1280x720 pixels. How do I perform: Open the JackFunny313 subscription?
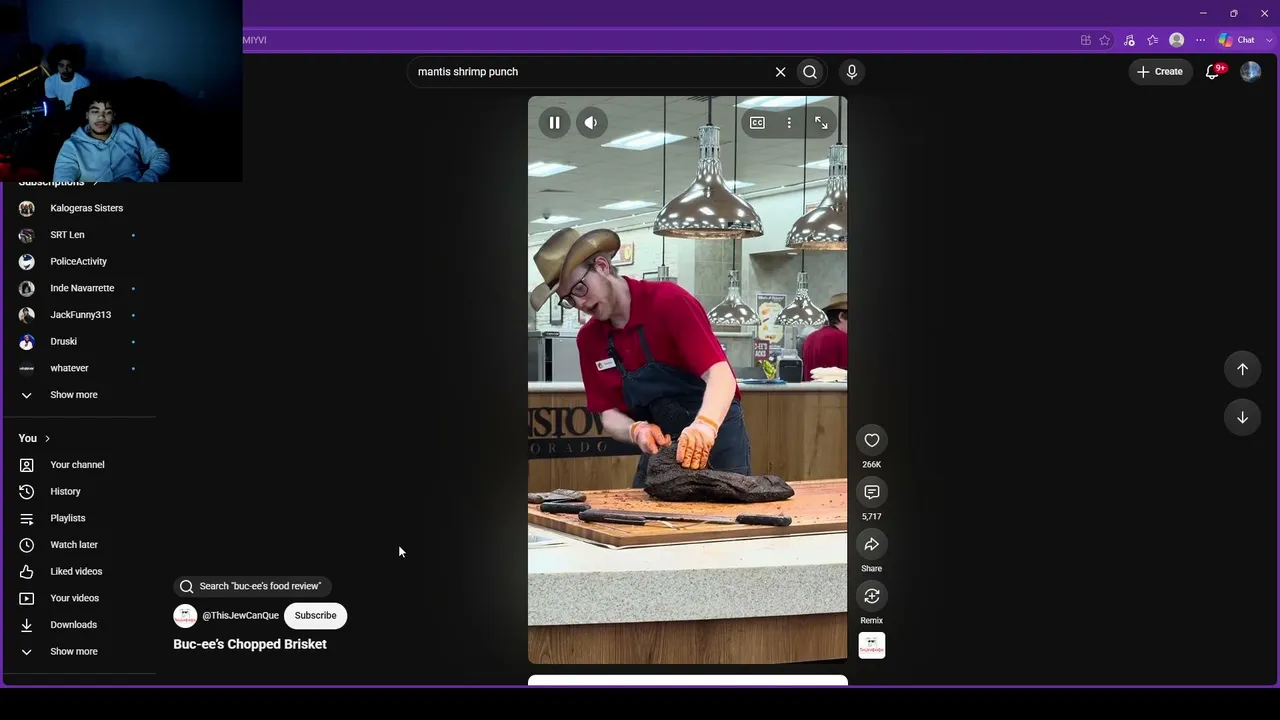point(78,315)
